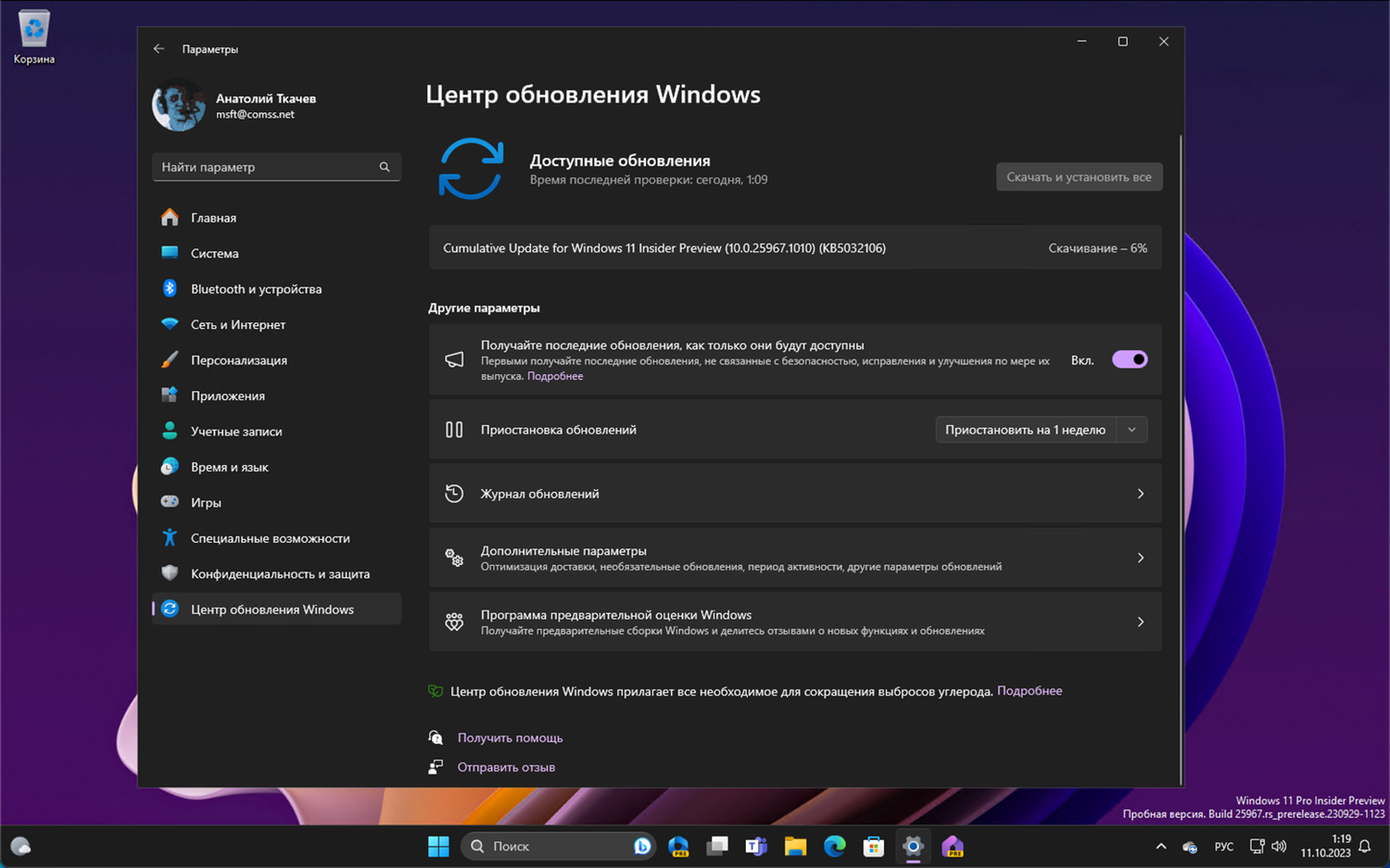Click the pause icon for Приостановка обновлений
Screen dimensions: 1390x868
(454, 430)
